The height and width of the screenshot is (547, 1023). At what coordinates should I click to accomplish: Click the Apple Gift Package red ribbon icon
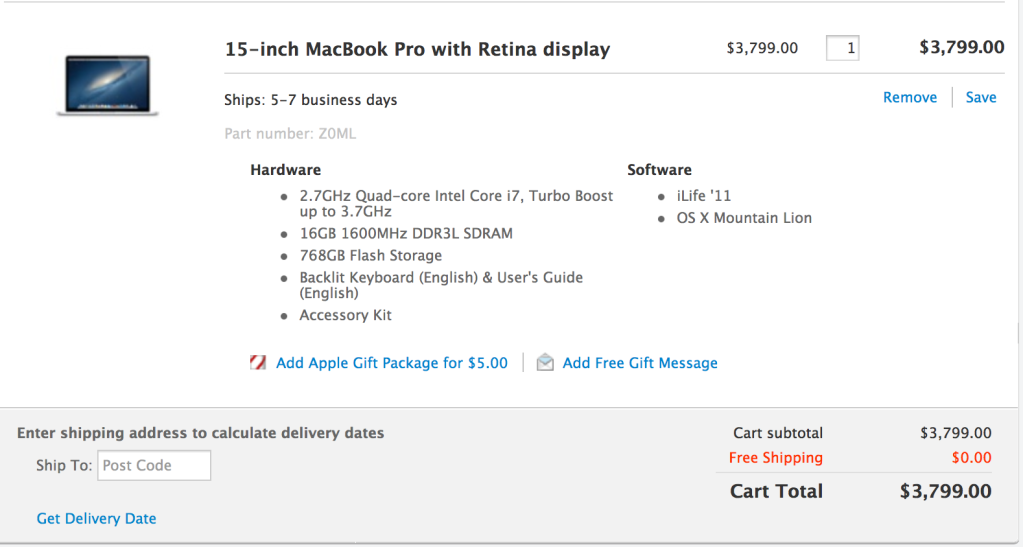258,363
